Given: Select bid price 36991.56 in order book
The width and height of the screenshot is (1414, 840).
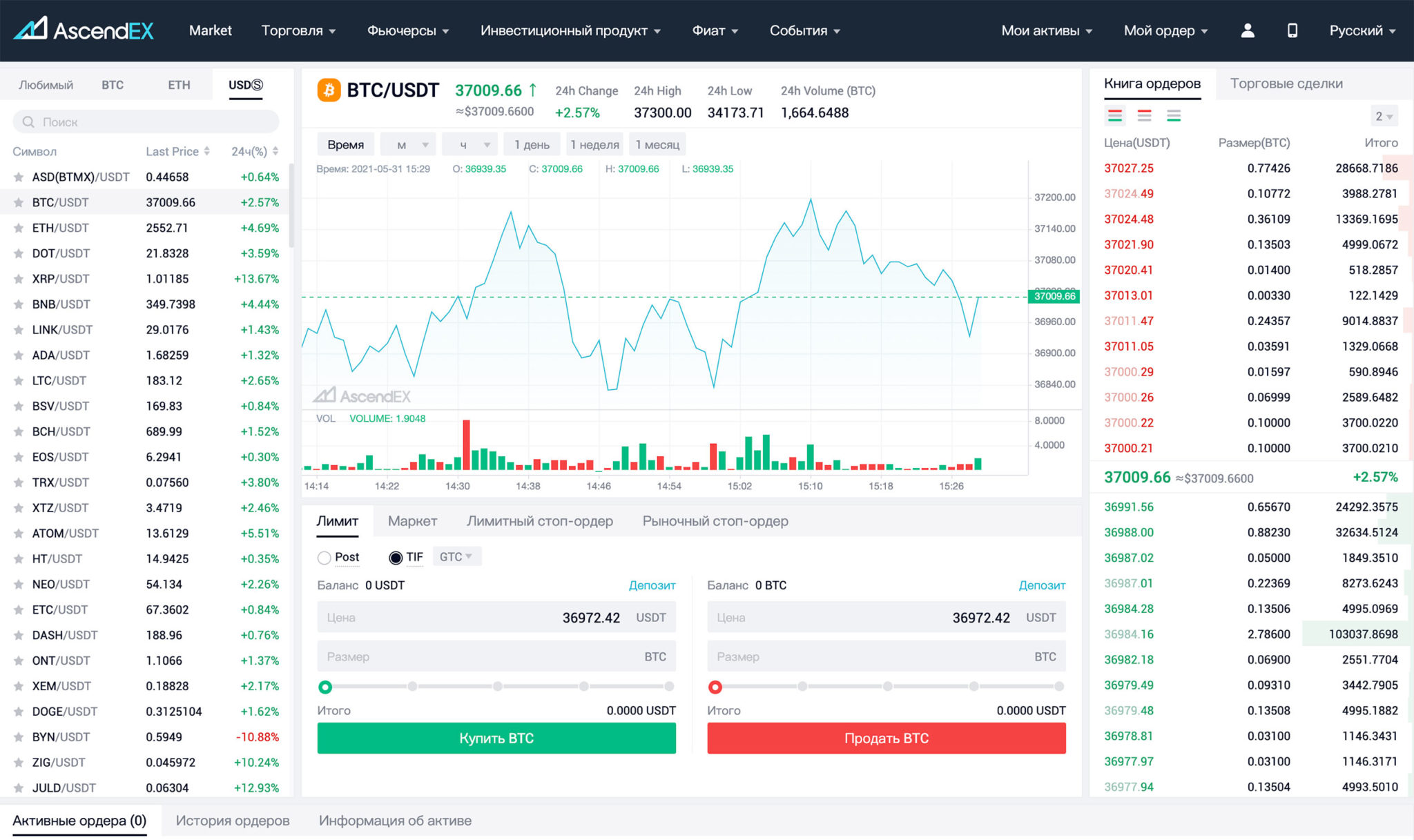Looking at the screenshot, I should 1128,507.
